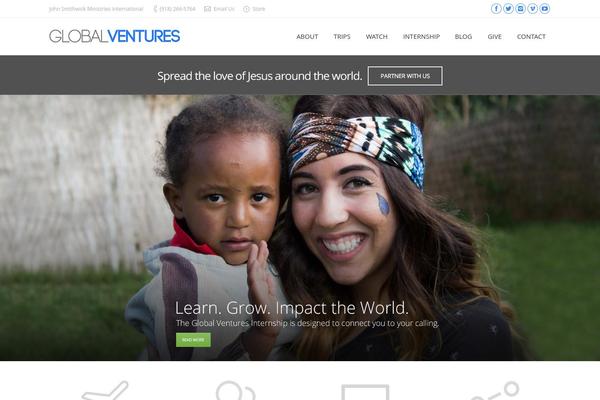Screen dimensions: 600x400
Task: Visit the Blog page
Action: [x=463, y=37]
